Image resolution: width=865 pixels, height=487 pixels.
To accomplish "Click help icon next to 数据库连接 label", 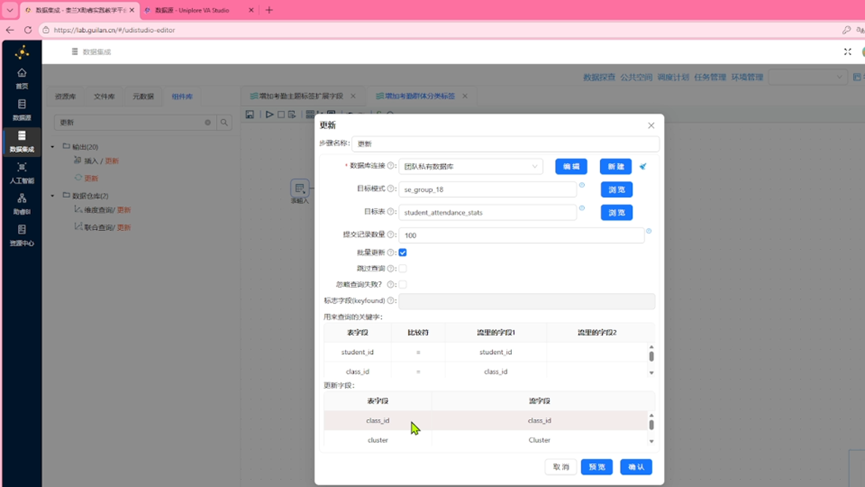I will point(391,165).
